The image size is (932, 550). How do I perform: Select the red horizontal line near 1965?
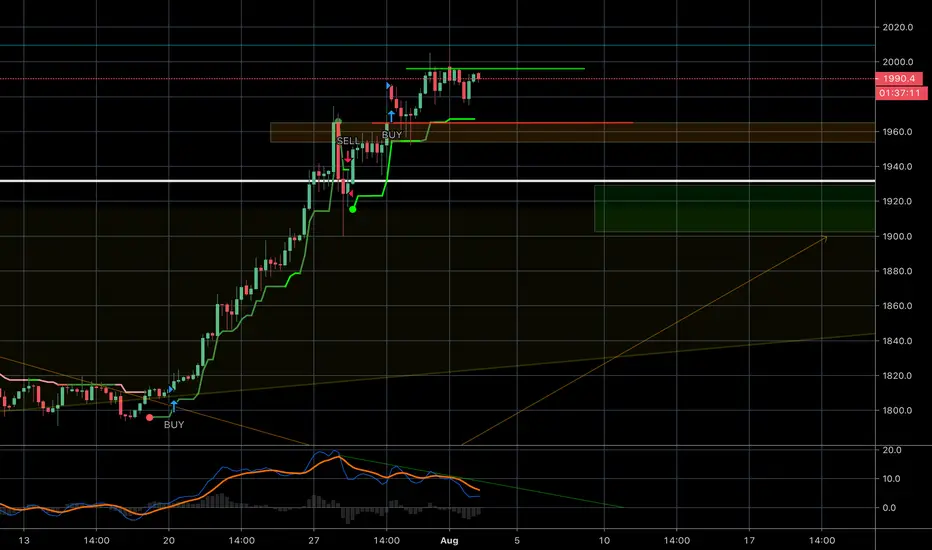click(x=502, y=123)
